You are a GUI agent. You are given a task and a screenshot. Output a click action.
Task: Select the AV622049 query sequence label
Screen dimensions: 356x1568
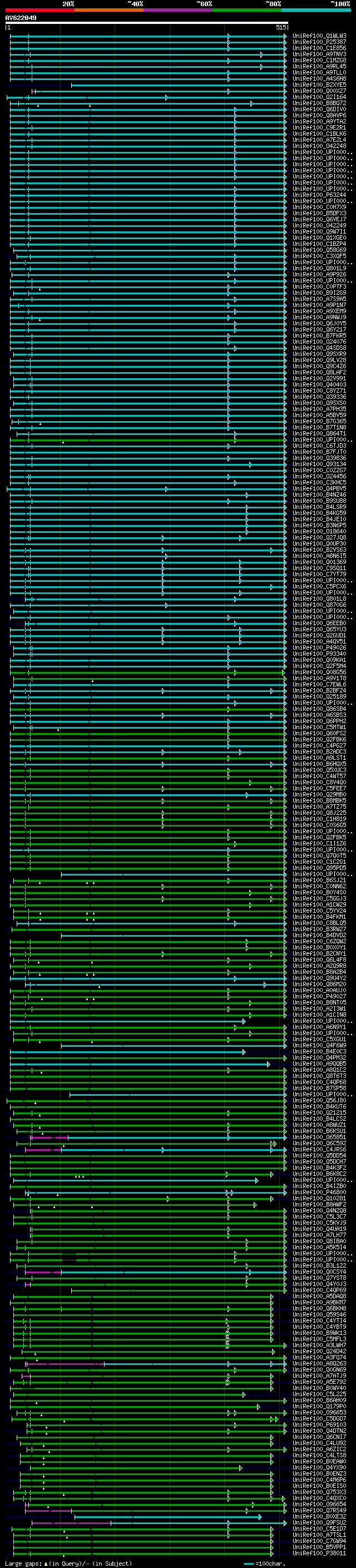21,18
